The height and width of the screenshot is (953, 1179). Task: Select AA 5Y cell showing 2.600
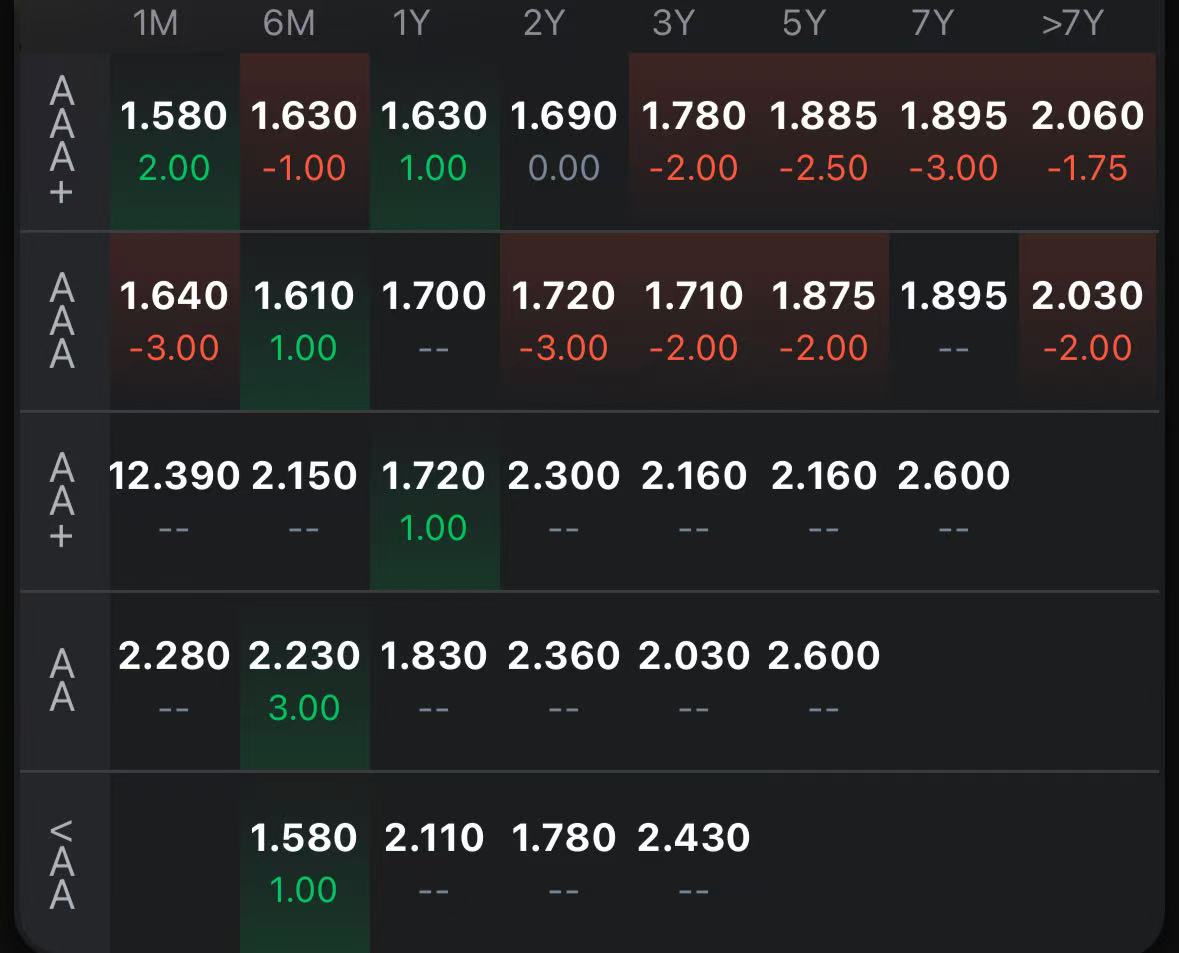(824, 681)
